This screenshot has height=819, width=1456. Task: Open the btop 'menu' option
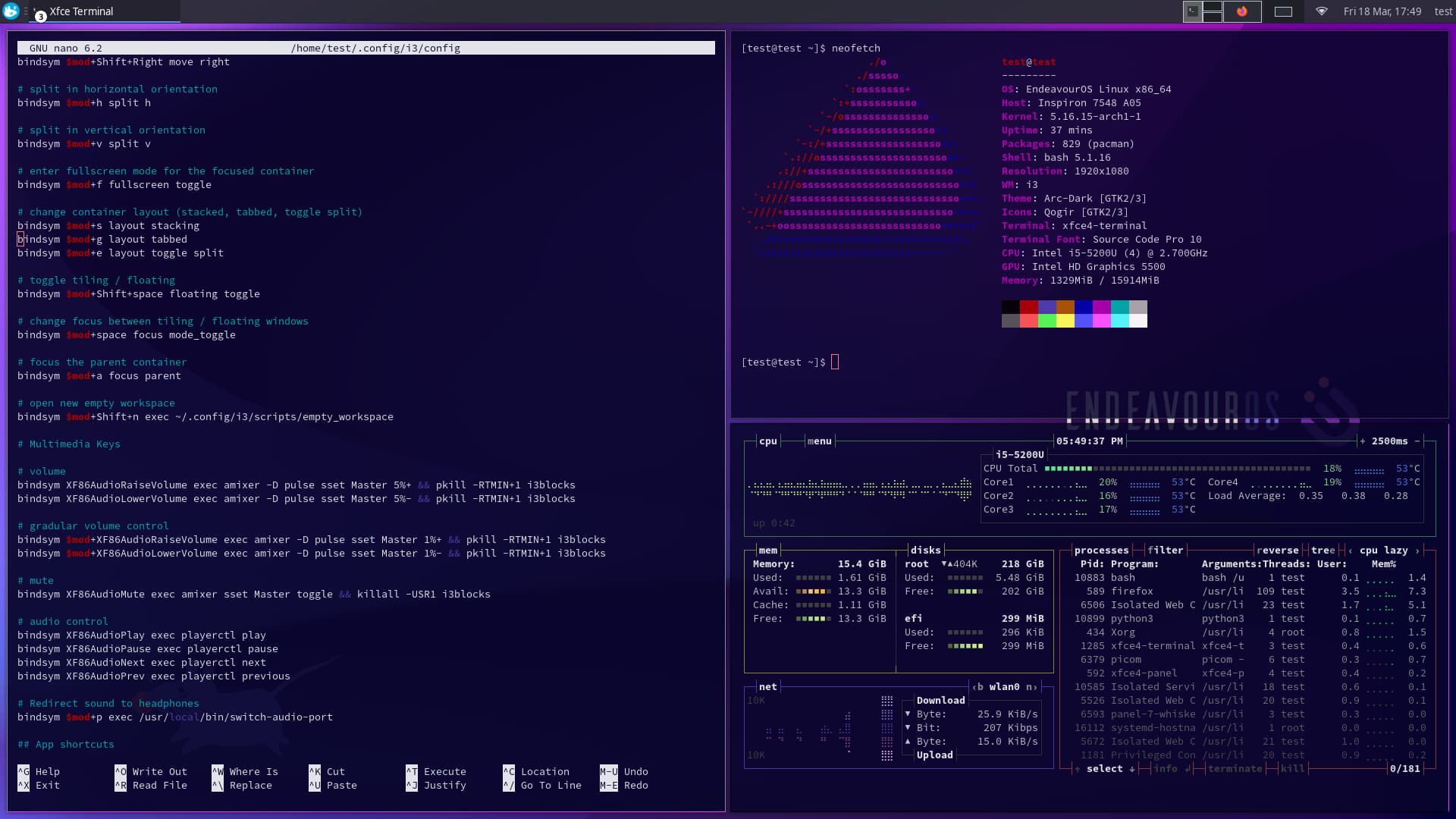(x=819, y=441)
